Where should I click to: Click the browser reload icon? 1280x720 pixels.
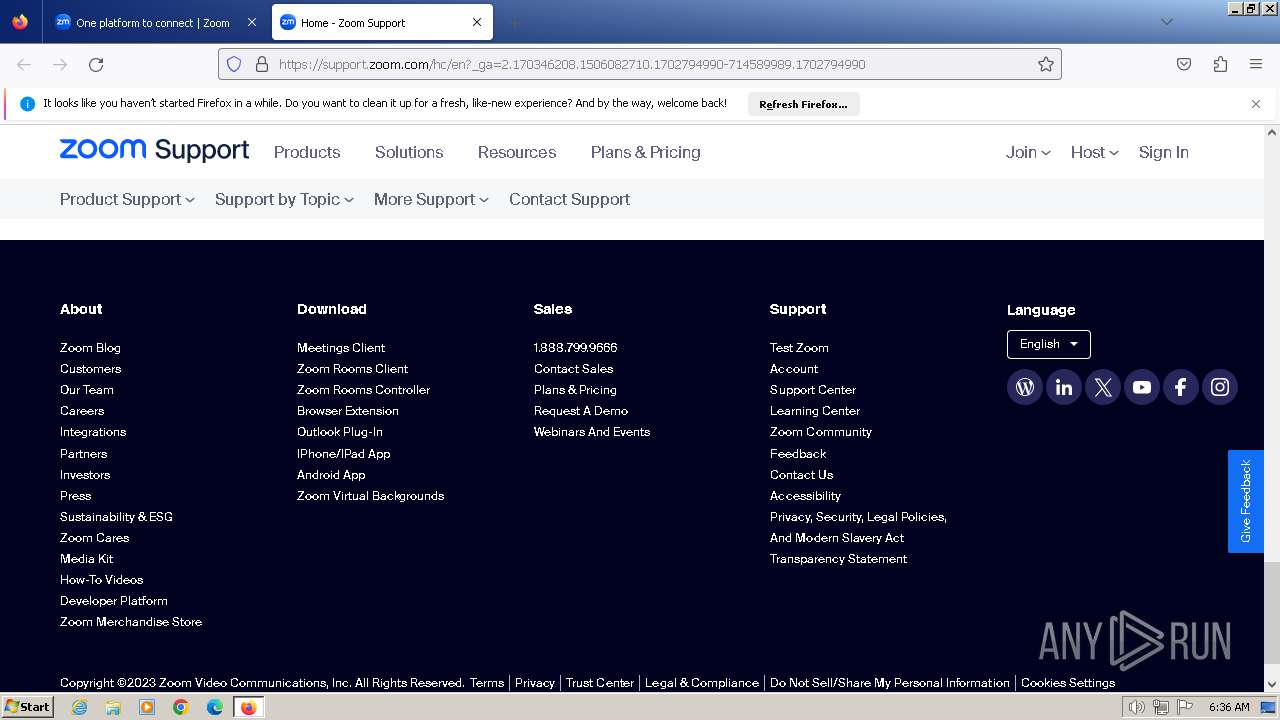[x=96, y=64]
